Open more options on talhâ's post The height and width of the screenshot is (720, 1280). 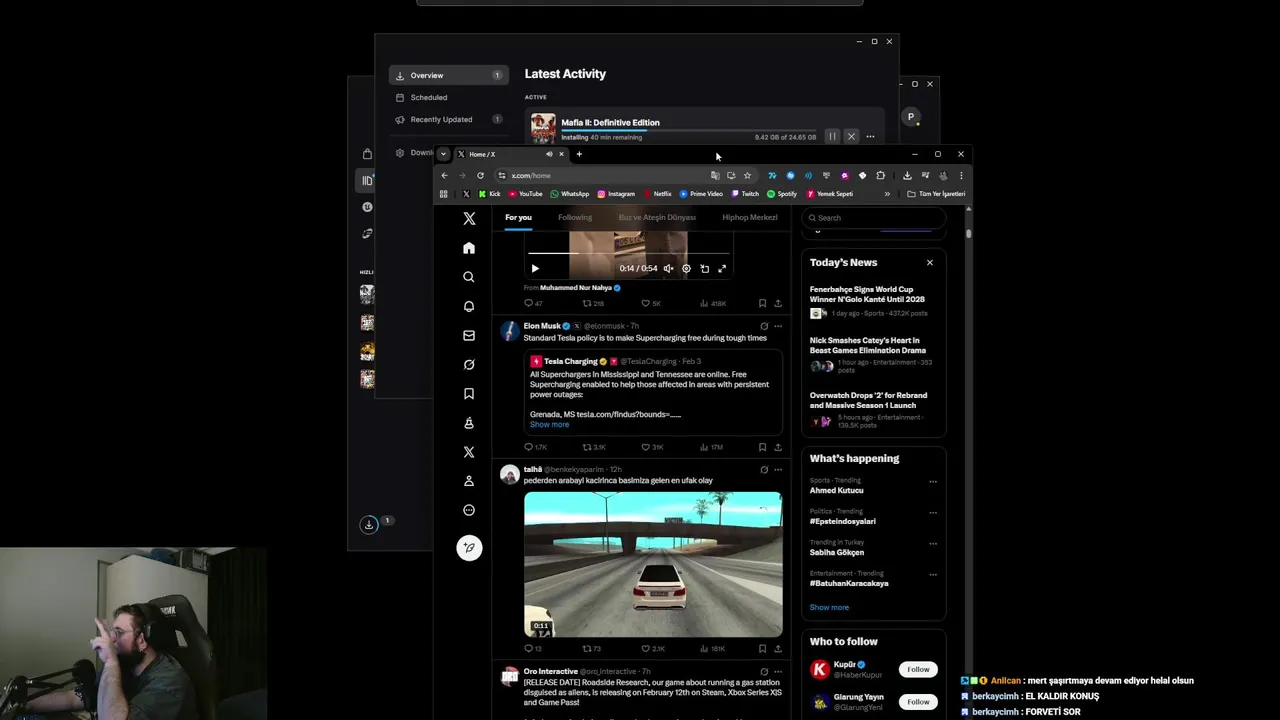778,469
